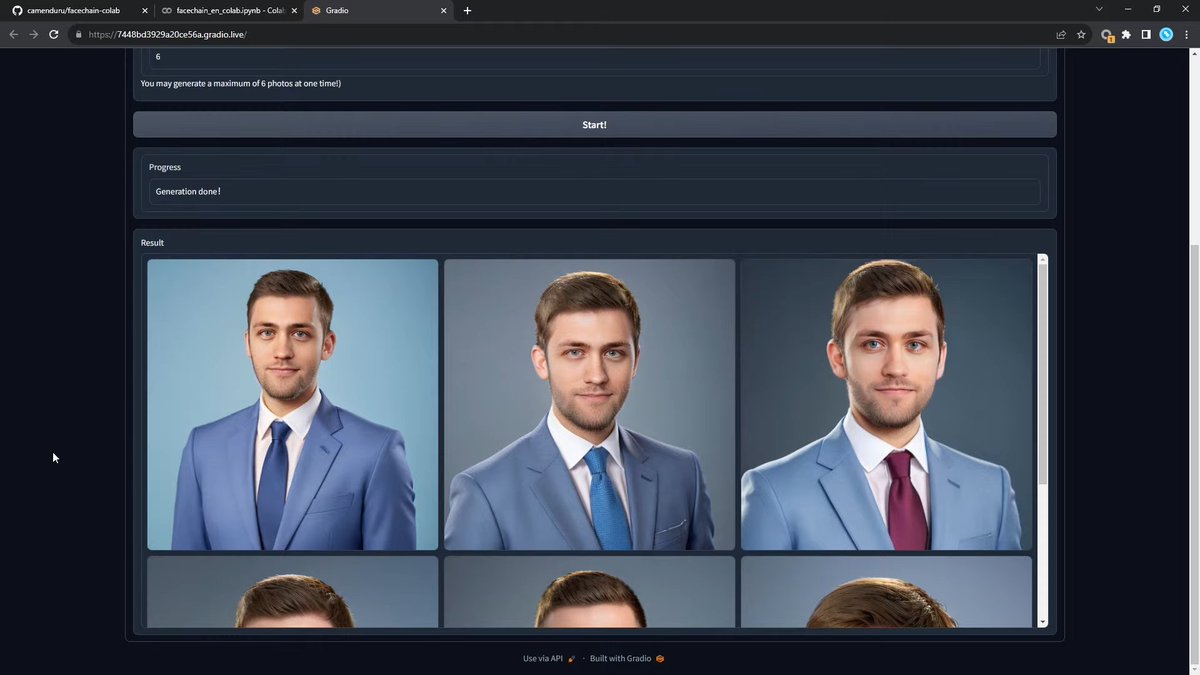
Task: Open second-row right result thumbnail
Action: point(886,592)
